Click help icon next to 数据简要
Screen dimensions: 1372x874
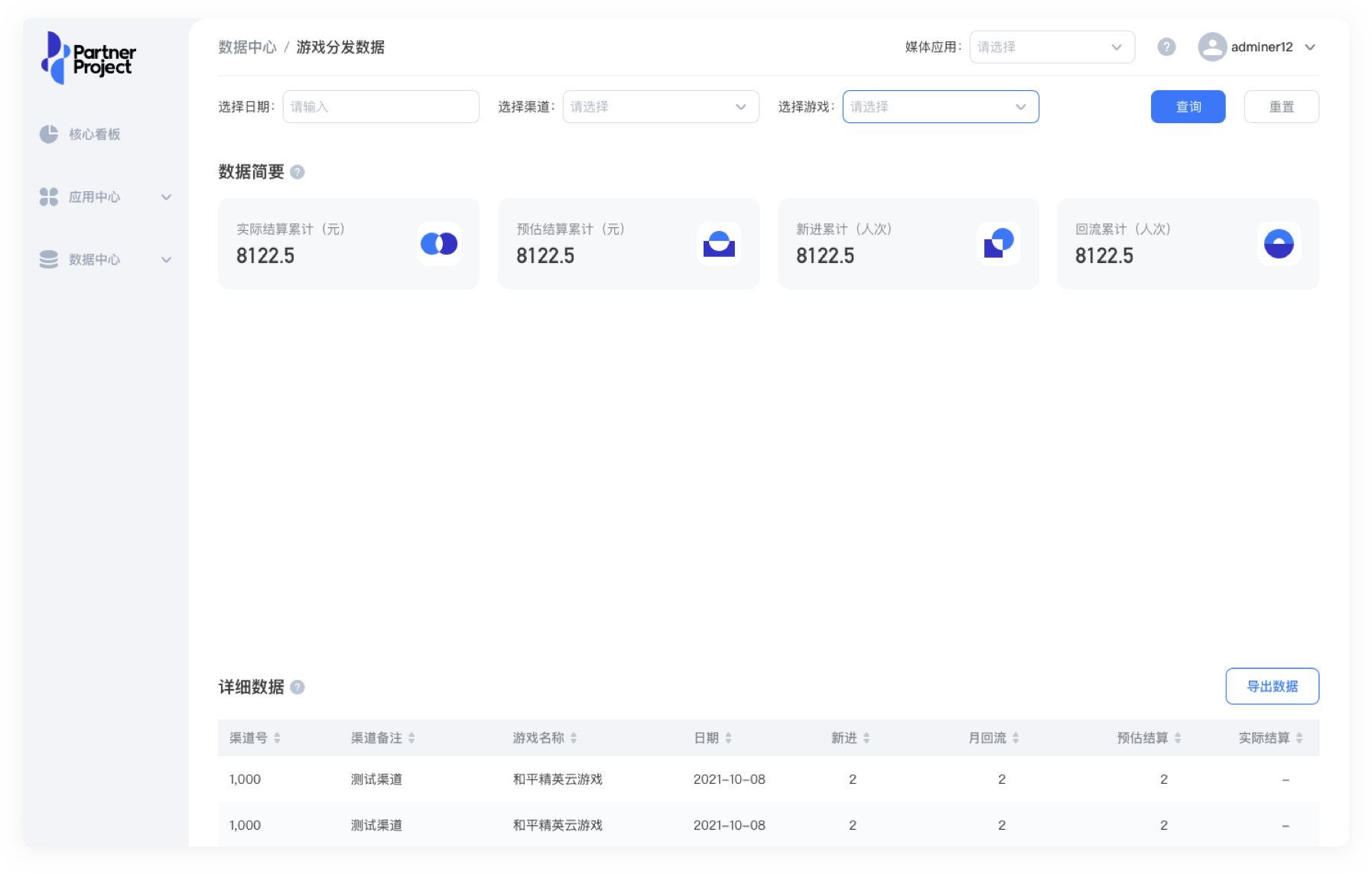297,172
